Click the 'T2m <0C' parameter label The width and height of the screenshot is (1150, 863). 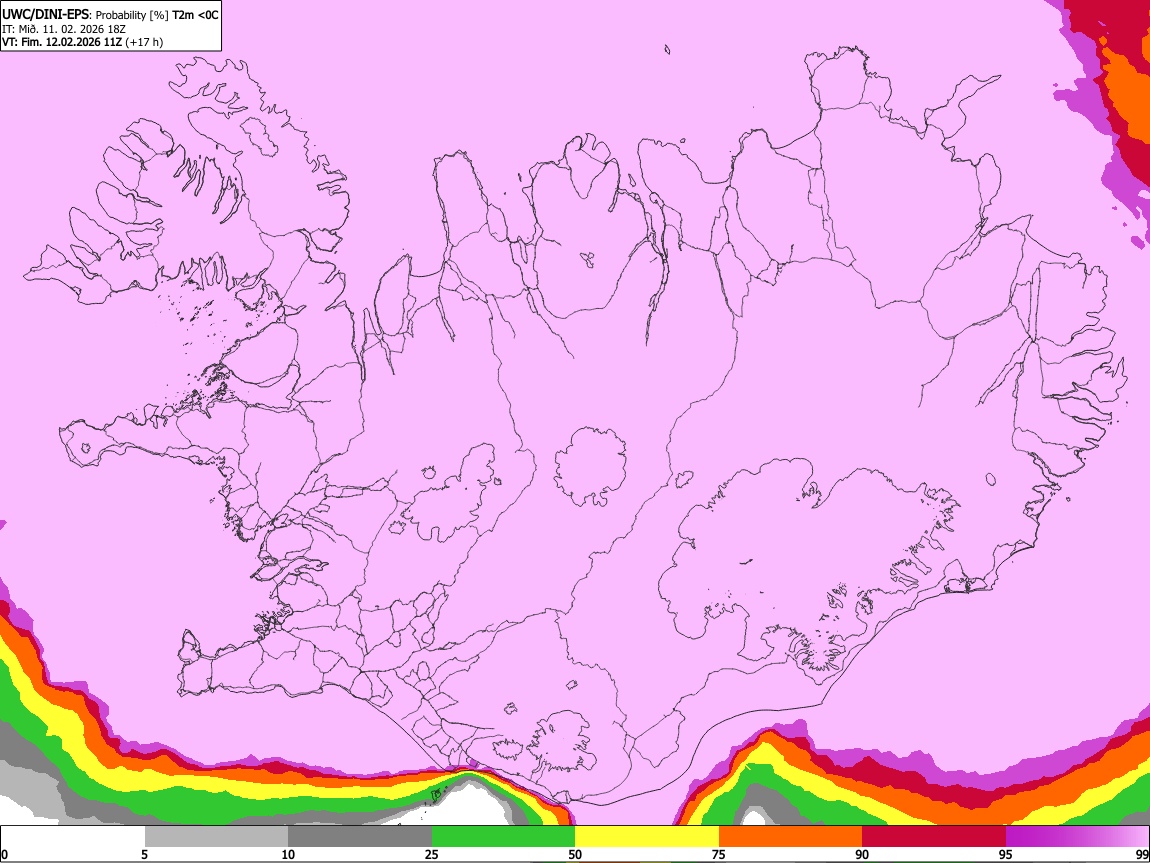pyautogui.click(x=196, y=15)
